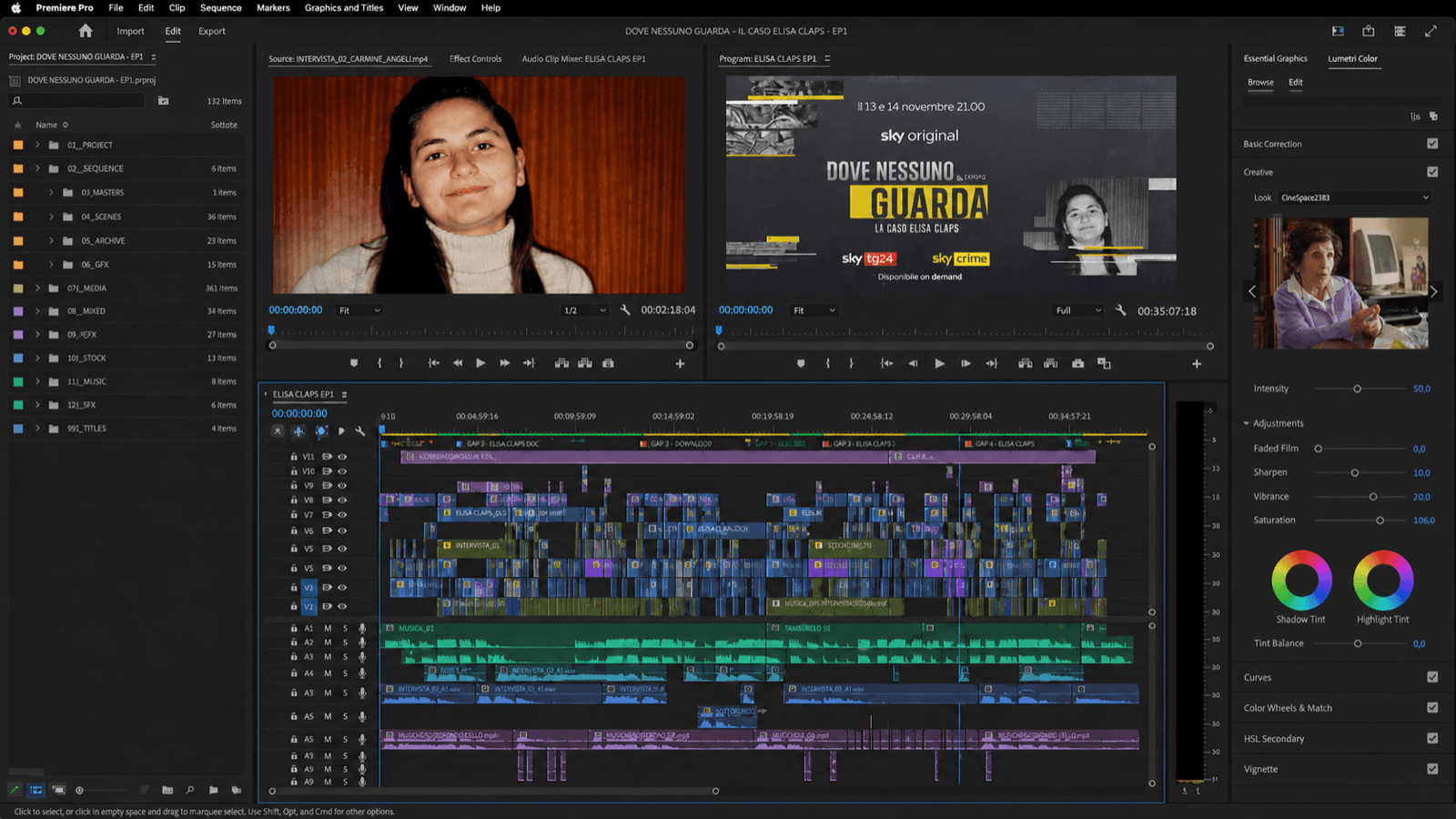1456x819 pixels.
Task: Click the Saturation slider handle
Action: pos(1380,521)
